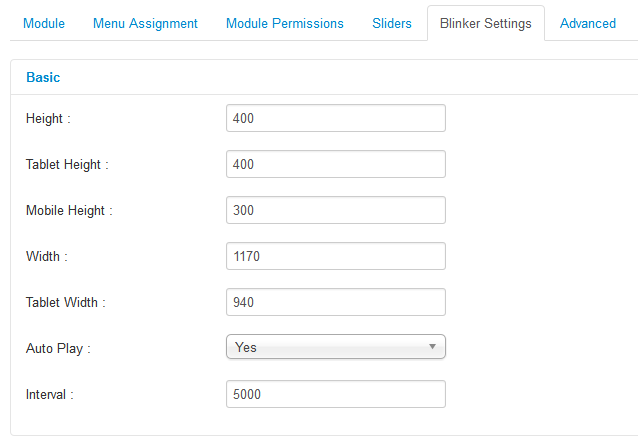Click the Height input field
The height and width of the screenshot is (444, 638).
pos(335,118)
